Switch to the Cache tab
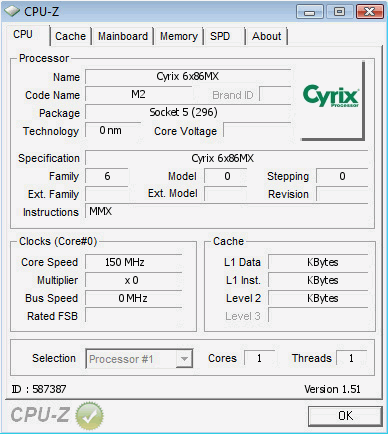Viewport: 388px width, 434px height. point(70,36)
